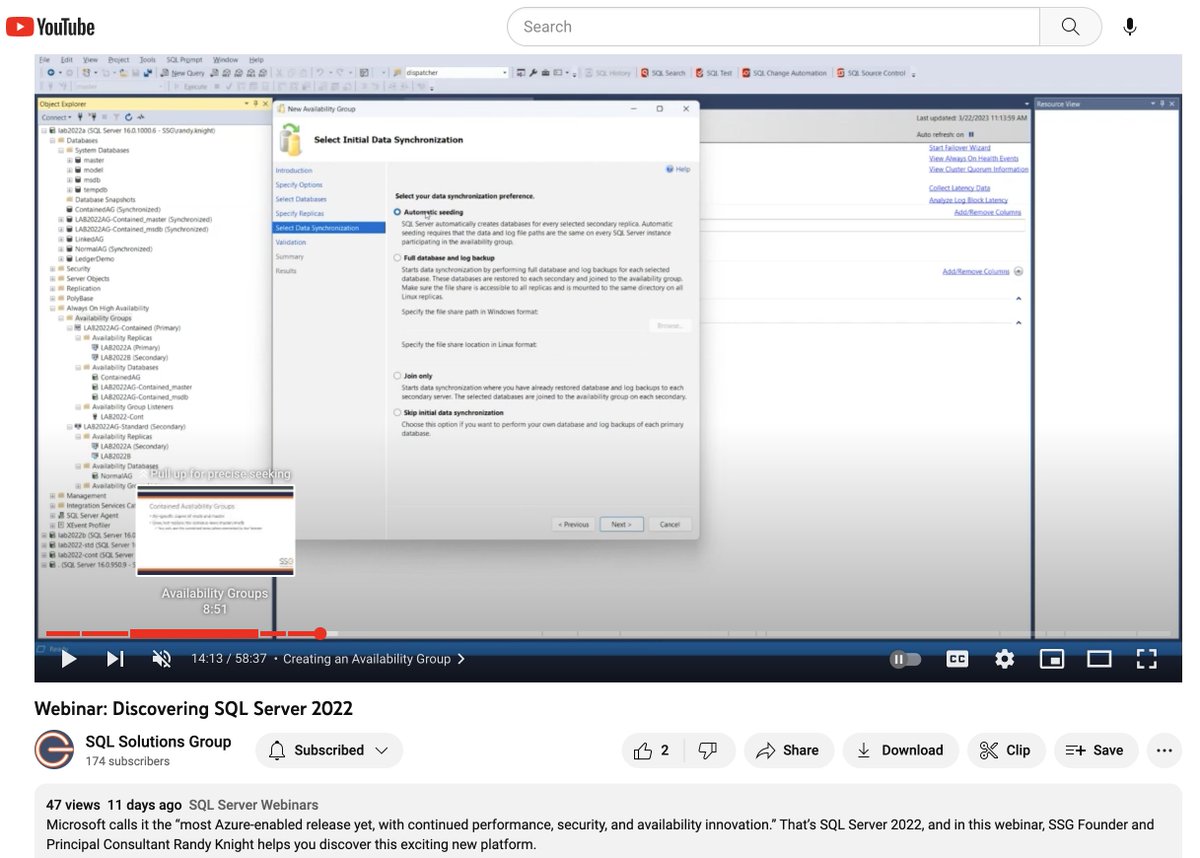
Task: Like the video
Action: (653, 750)
